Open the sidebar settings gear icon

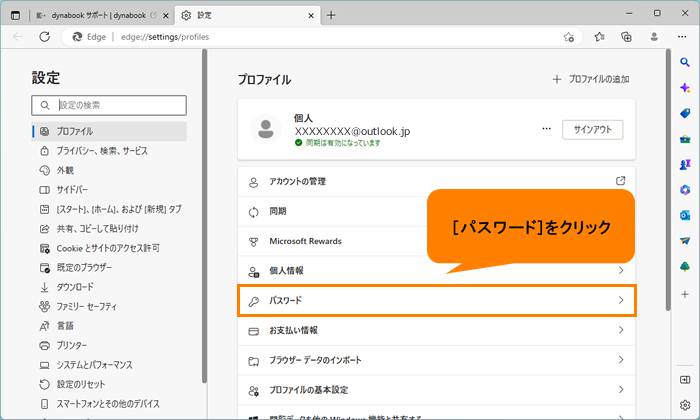(x=685, y=405)
